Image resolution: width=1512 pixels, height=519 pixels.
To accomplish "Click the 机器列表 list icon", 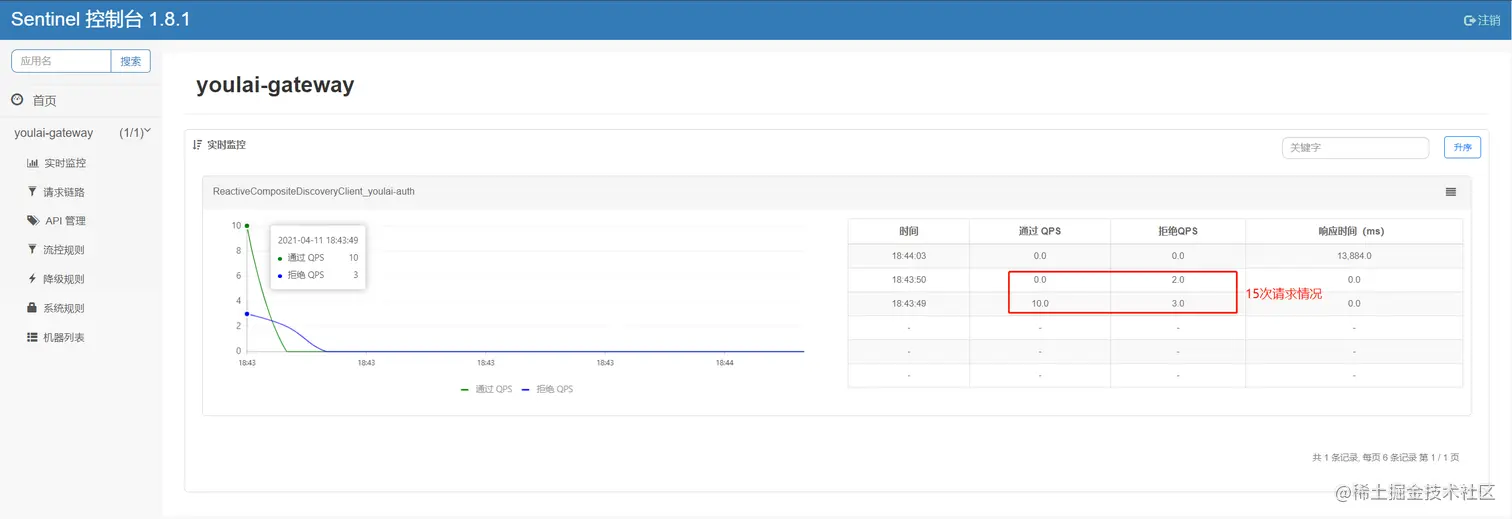I will click(32, 337).
